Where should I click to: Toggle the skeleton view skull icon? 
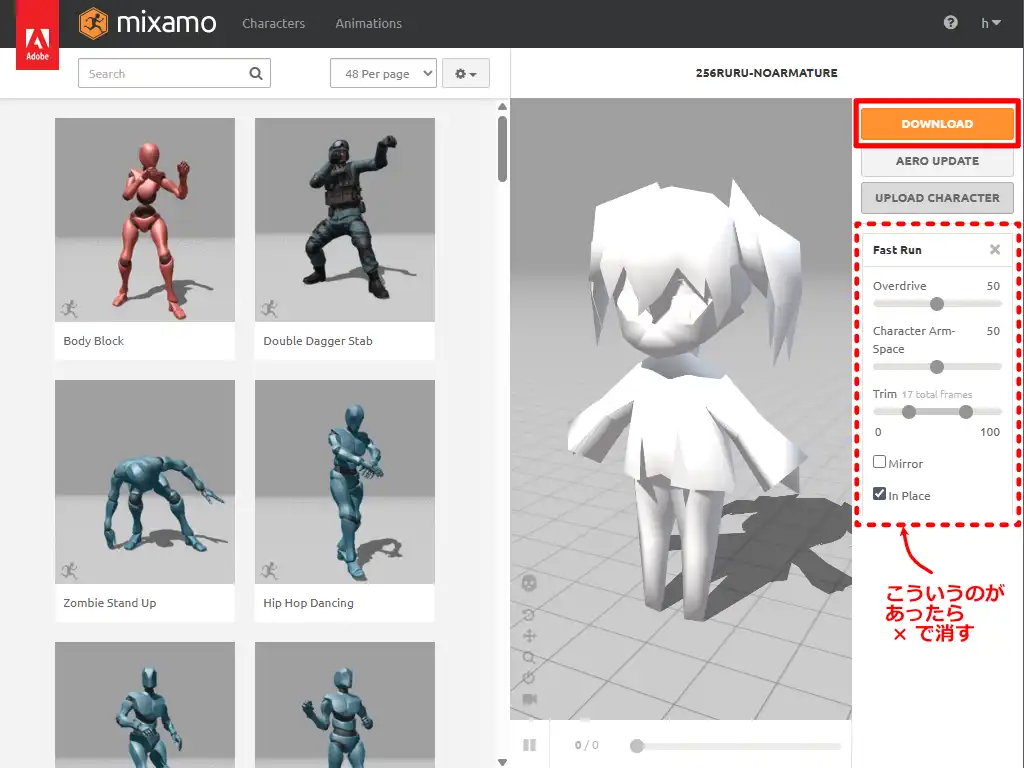[x=530, y=583]
